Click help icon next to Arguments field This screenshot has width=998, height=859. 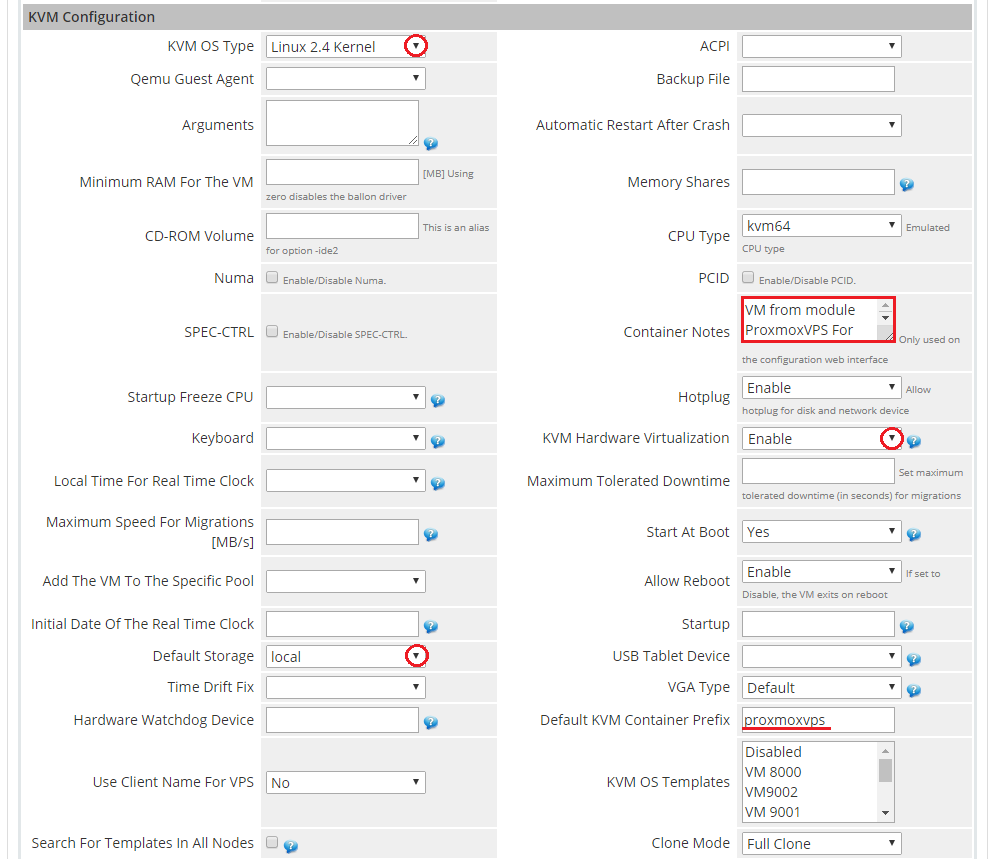(431, 143)
